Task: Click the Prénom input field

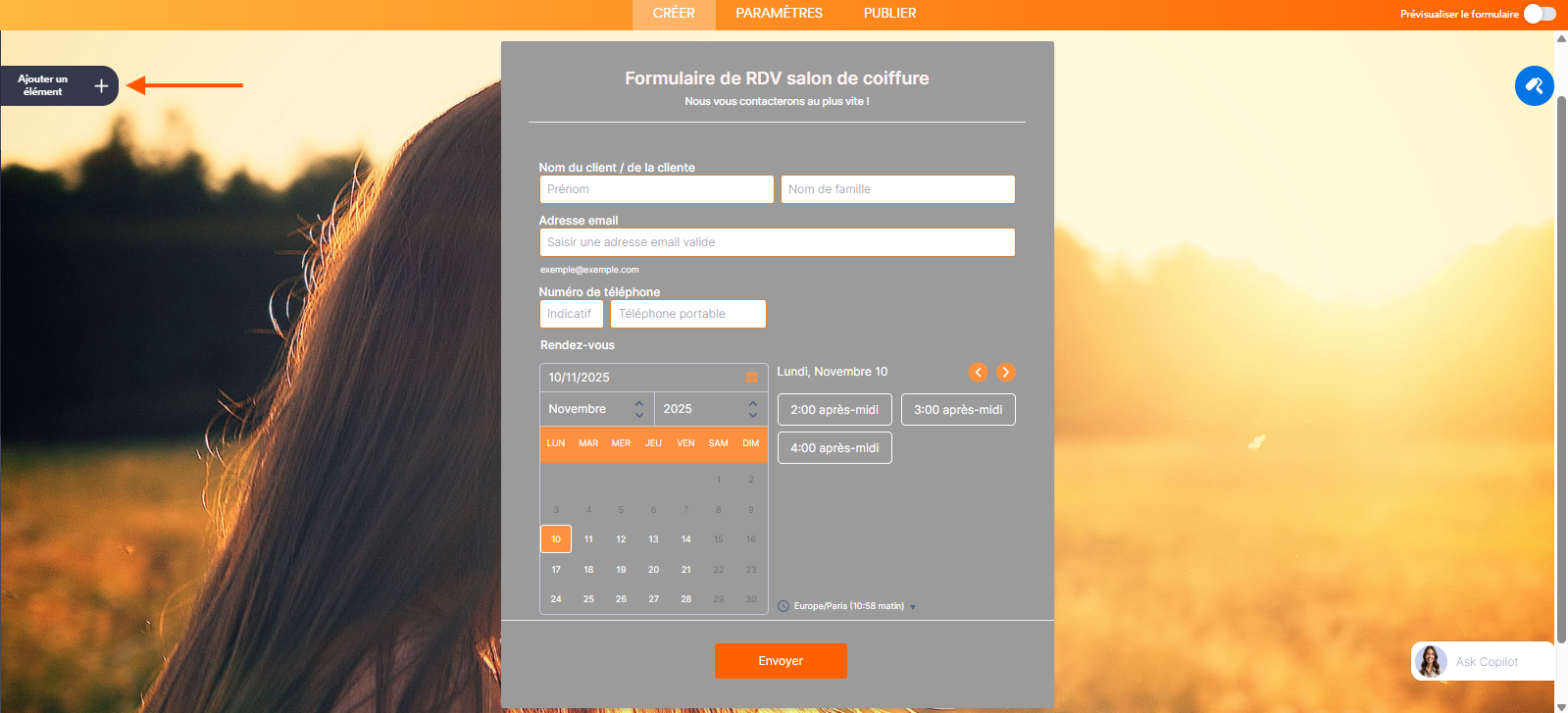Action: pos(656,189)
